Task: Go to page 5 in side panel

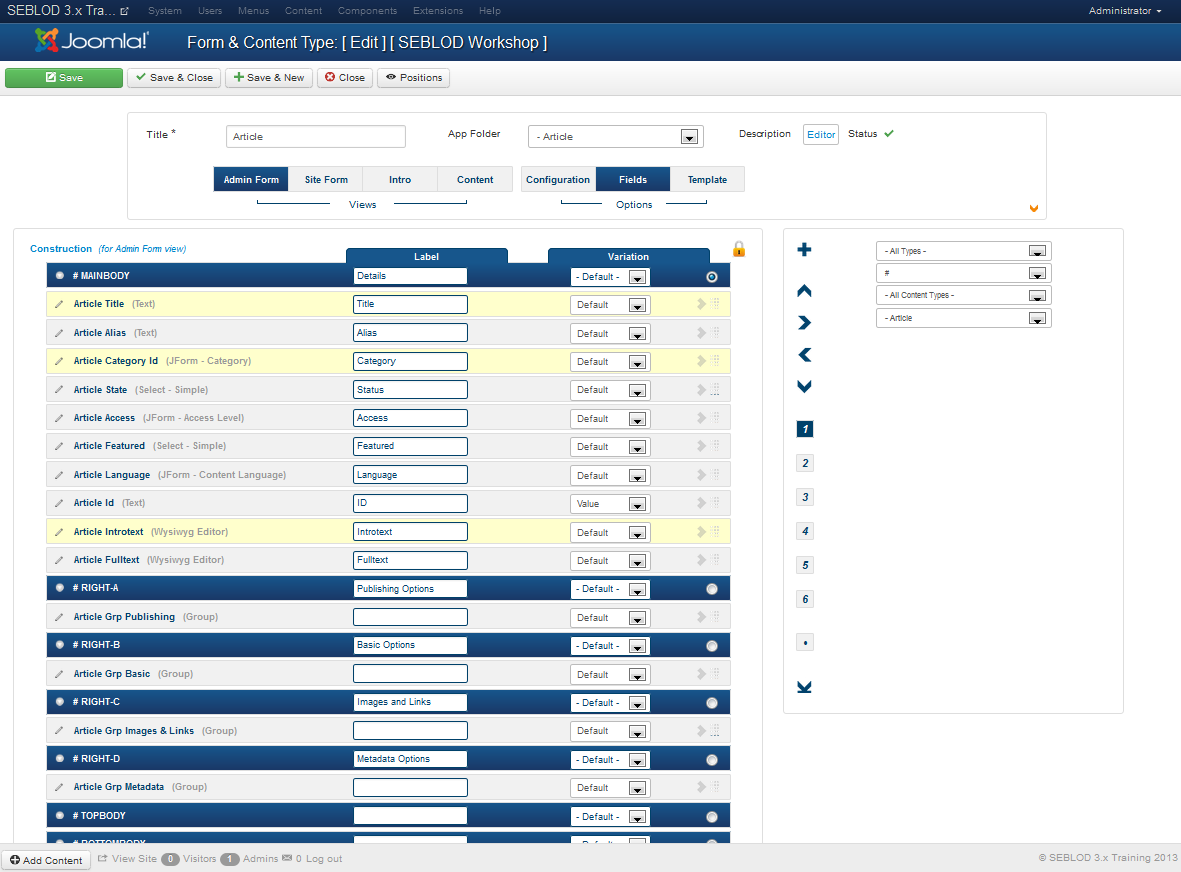Action: point(805,565)
